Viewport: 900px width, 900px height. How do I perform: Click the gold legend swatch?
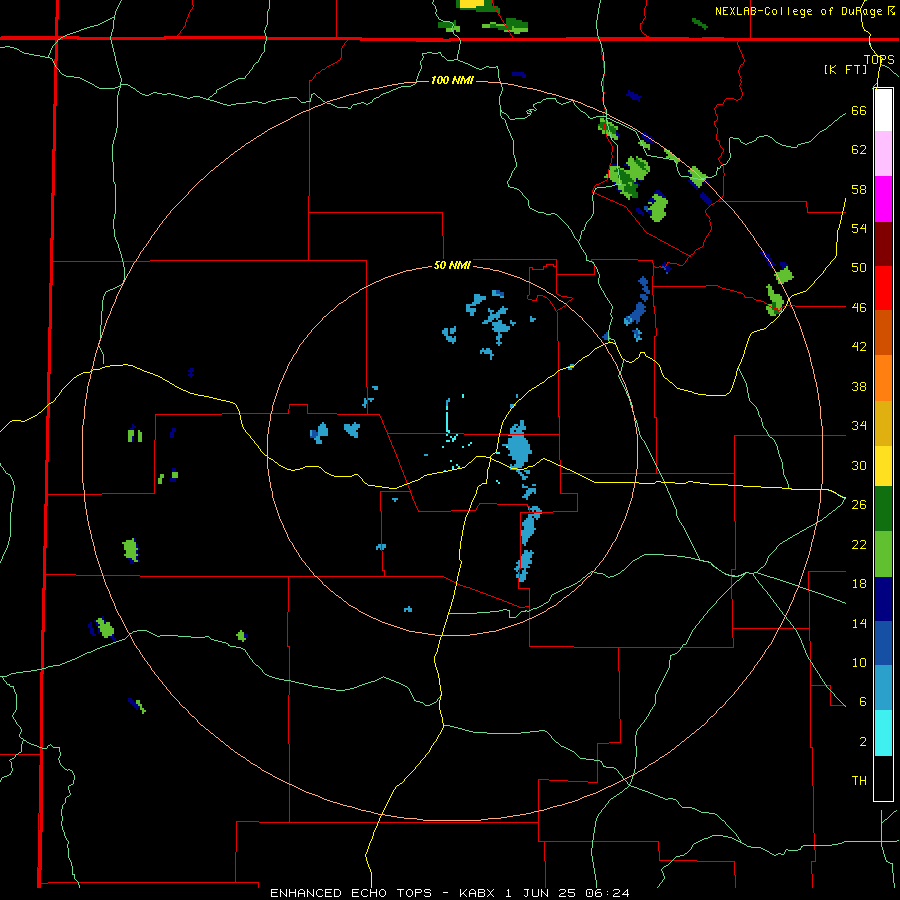click(883, 423)
